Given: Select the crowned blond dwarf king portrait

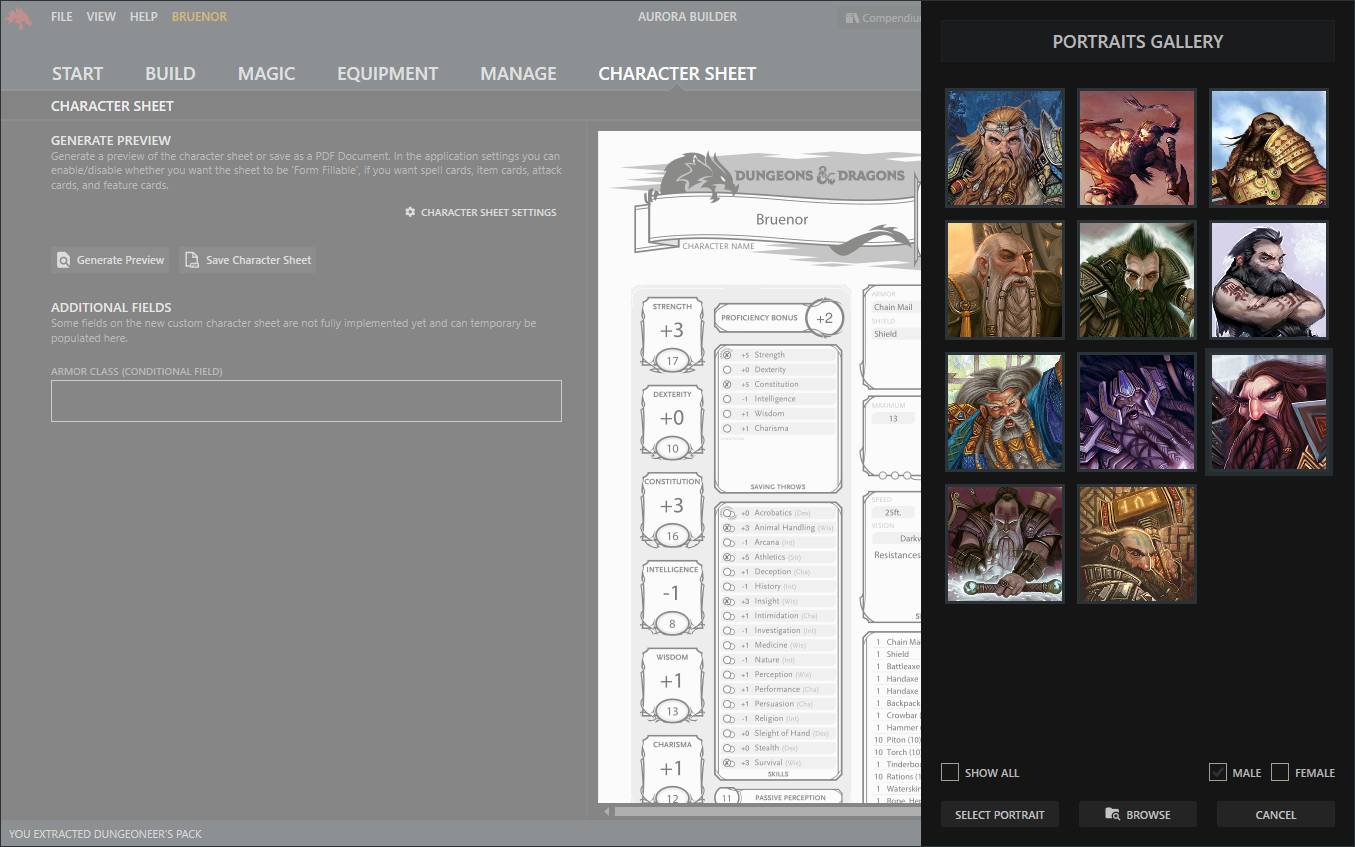Looking at the screenshot, I should pyautogui.click(x=1004, y=148).
